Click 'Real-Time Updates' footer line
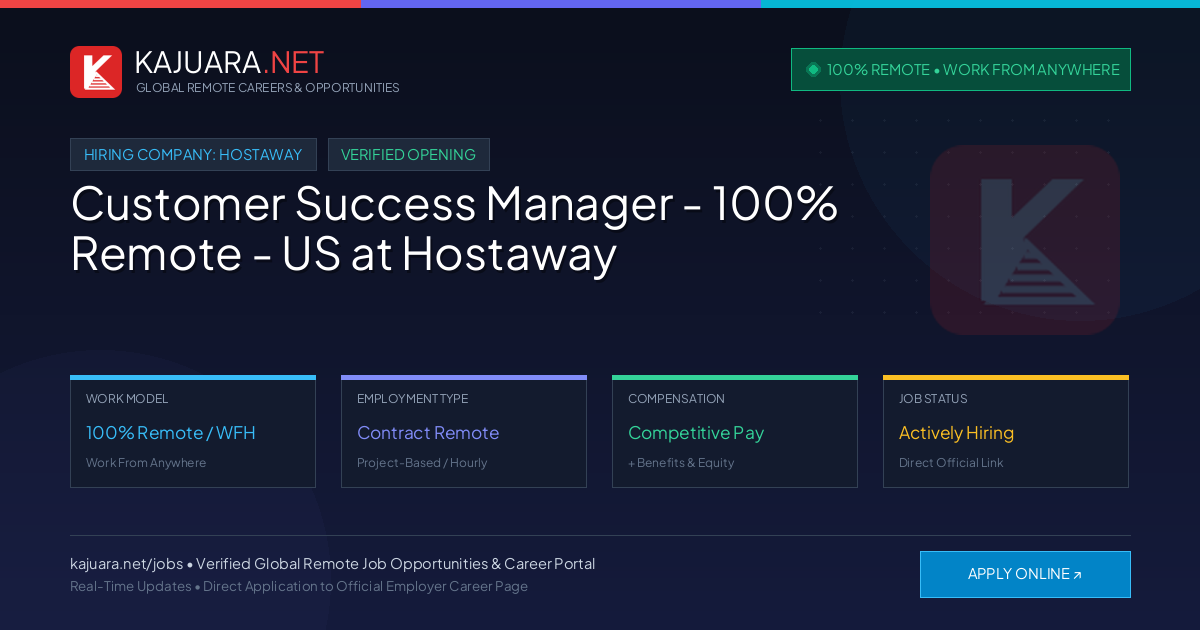 [299, 586]
